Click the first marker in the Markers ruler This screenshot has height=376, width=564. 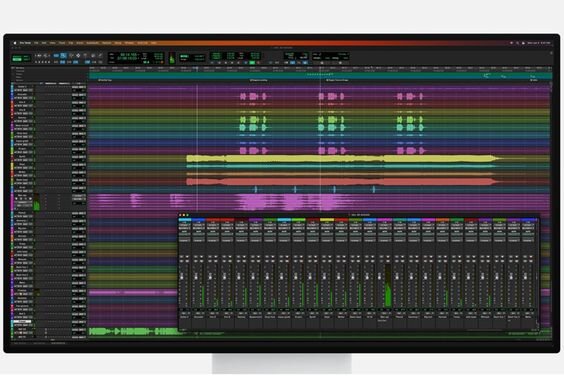105,80
